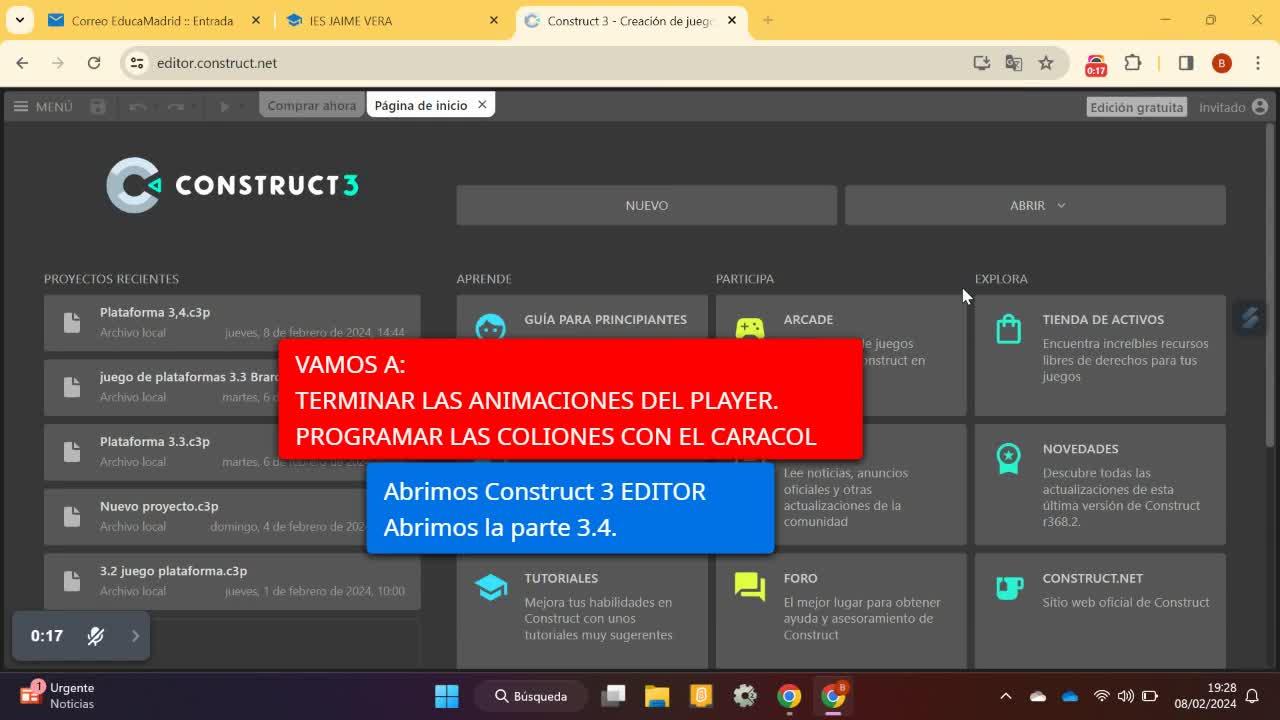The image size is (1280, 720).
Task: Click the CONSTRUCT.NET mug icon
Action: (x=1009, y=588)
